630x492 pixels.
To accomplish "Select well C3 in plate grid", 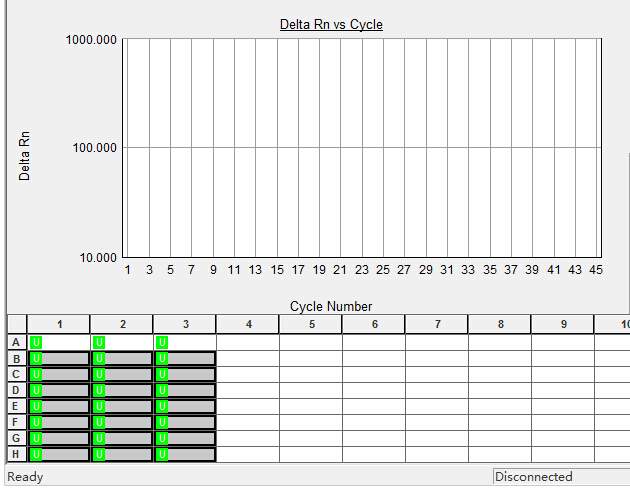I will (185, 374).
